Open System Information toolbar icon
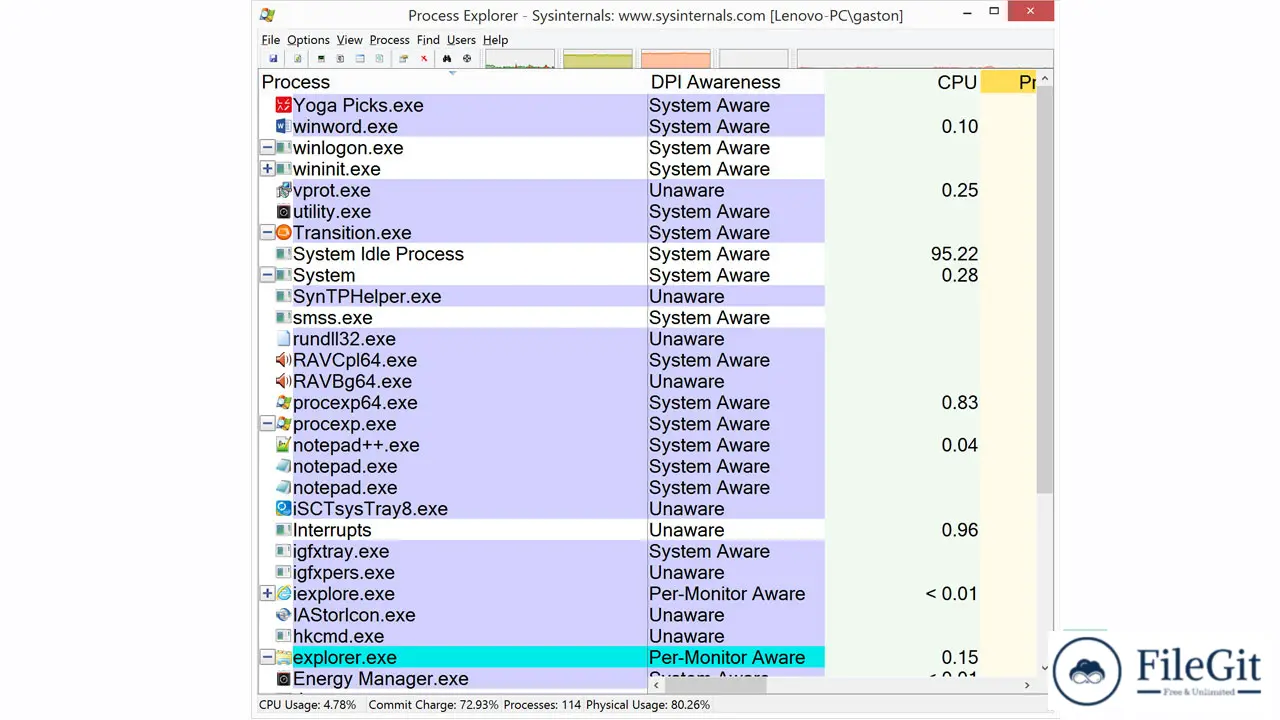 [x=321, y=59]
